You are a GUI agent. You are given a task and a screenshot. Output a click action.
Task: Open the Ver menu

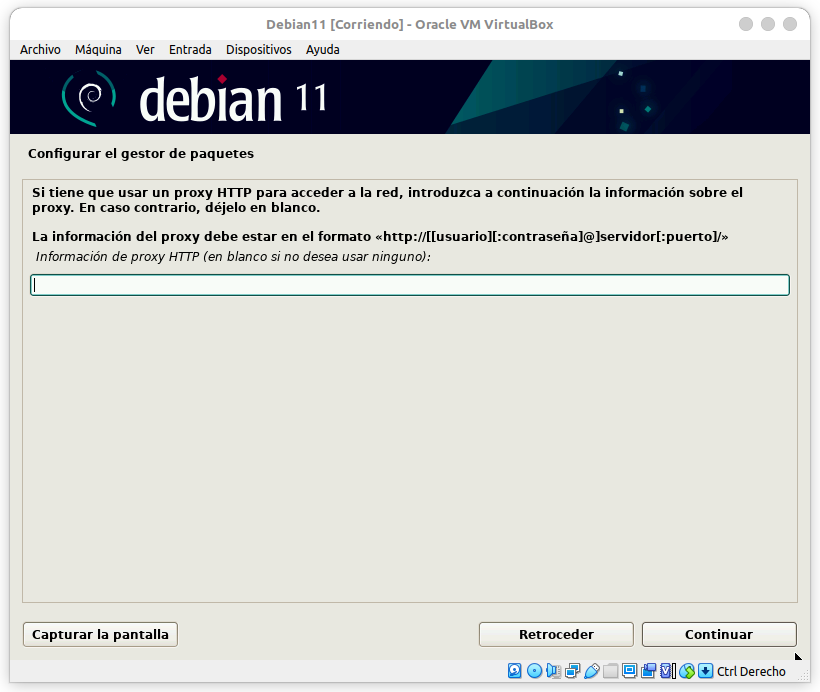145,50
